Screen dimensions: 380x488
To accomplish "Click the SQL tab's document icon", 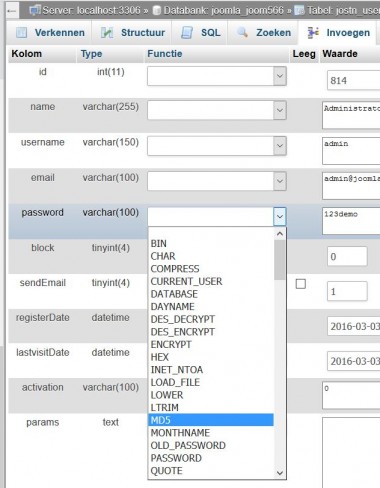I will [187, 33].
